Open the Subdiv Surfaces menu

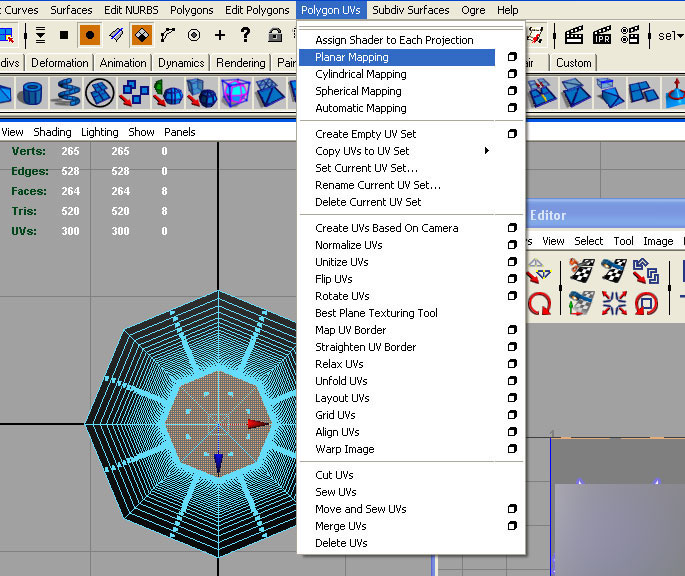click(x=411, y=10)
